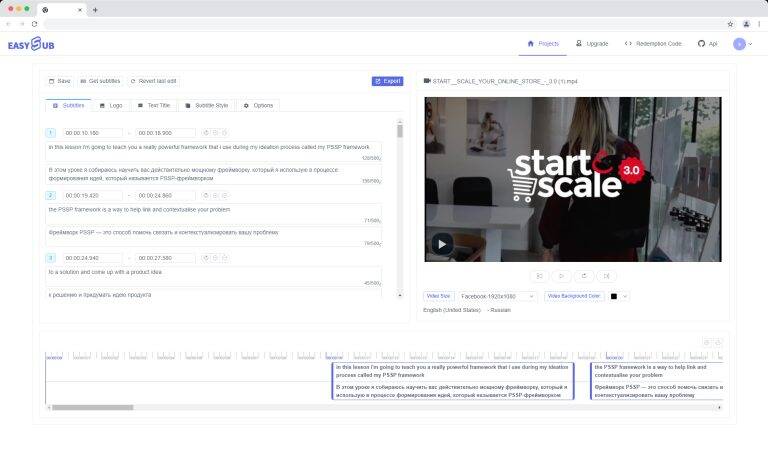Screen dimensions: 768x455
Task: Switch to the Logo tab
Action: click(x=111, y=105)
